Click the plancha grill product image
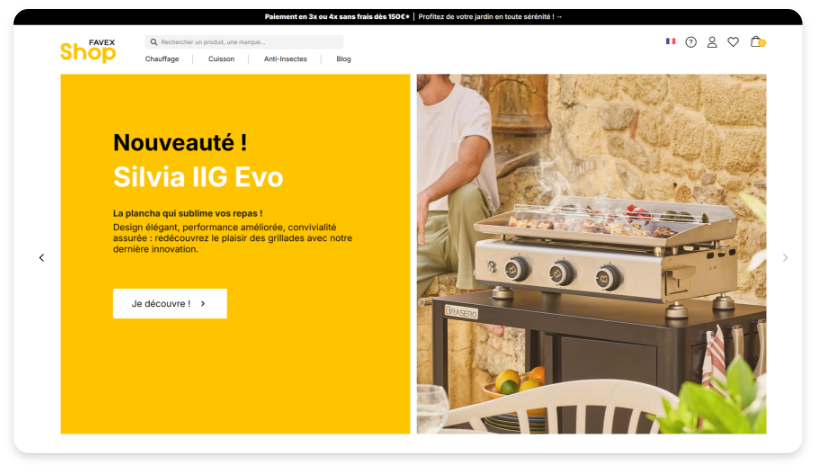816x471 pixels. [x=591, y=254]
